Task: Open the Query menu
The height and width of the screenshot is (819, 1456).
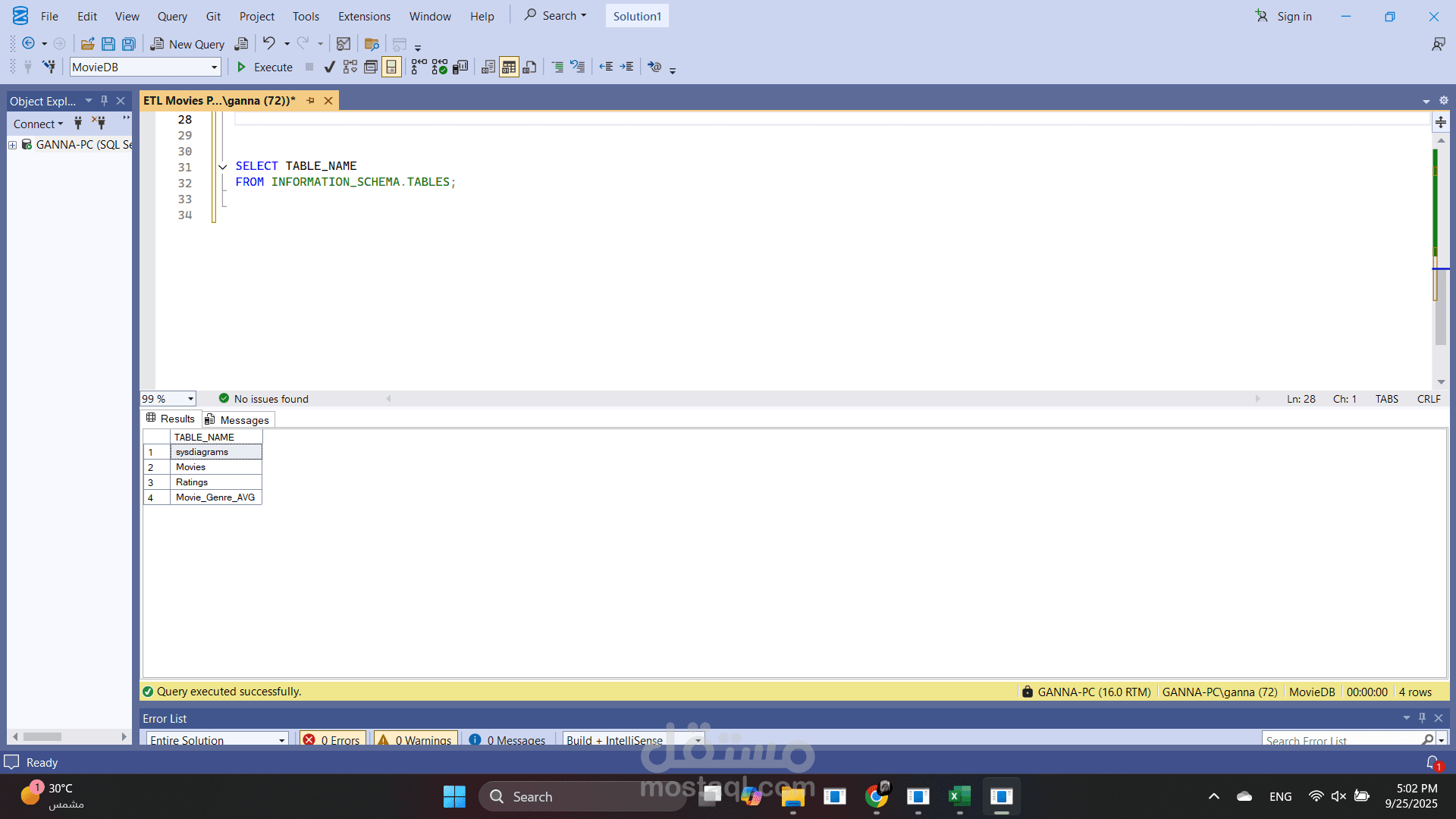Action: 172,16
